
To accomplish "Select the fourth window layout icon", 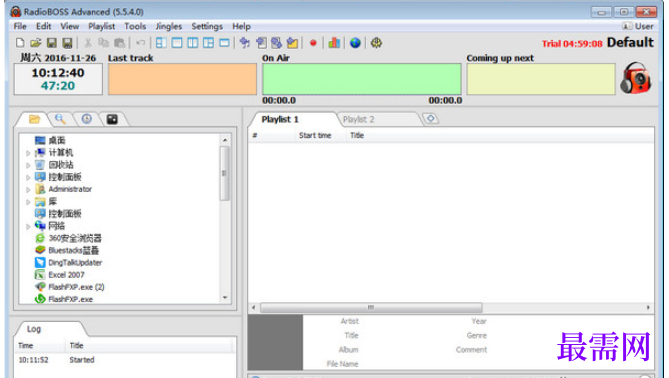I will click(209, 43).
